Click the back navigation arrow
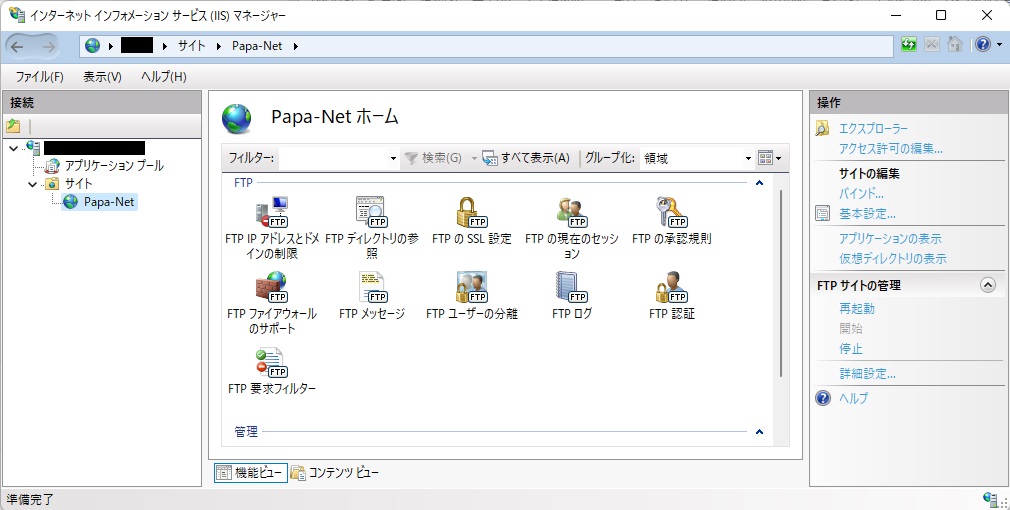Image resolution: width=1010 pixels, height=510 pixels. pos(17,46)
